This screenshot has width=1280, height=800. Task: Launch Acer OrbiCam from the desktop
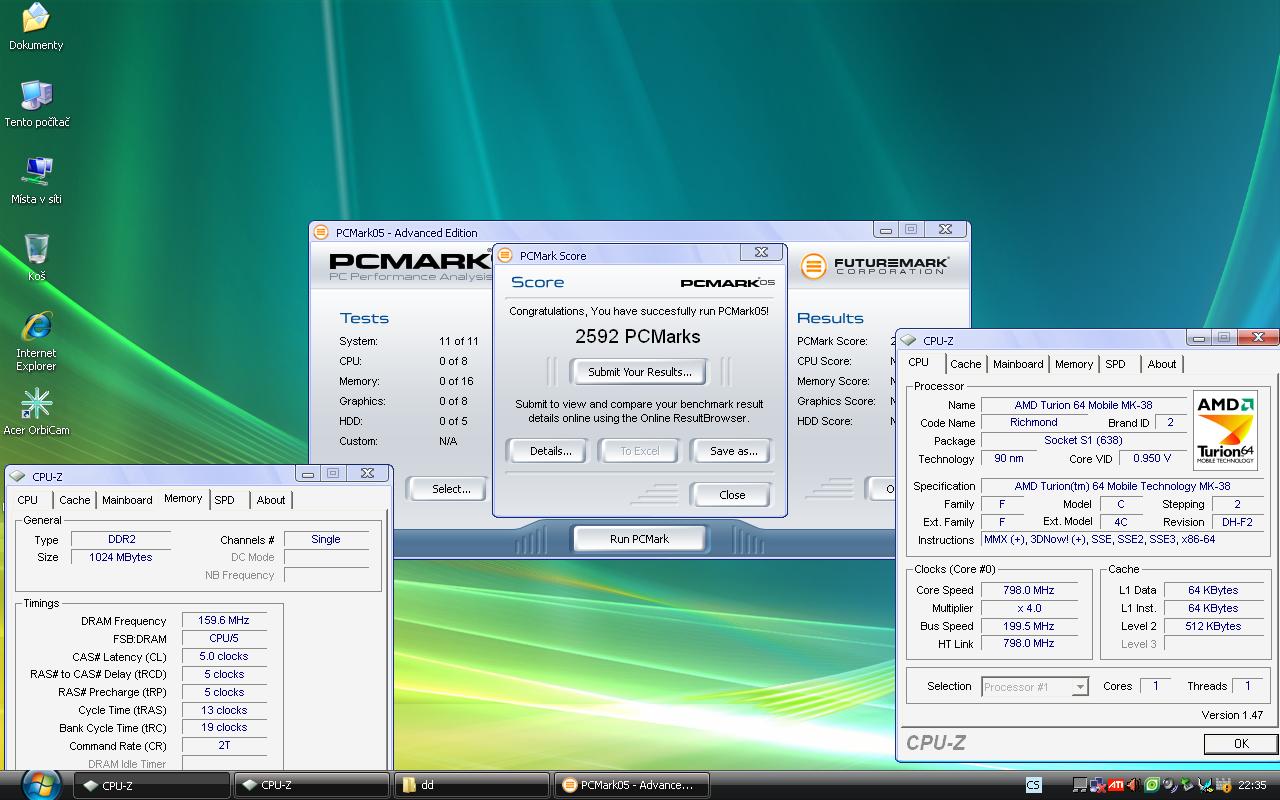pyautogui.click(x=37, y=412)
